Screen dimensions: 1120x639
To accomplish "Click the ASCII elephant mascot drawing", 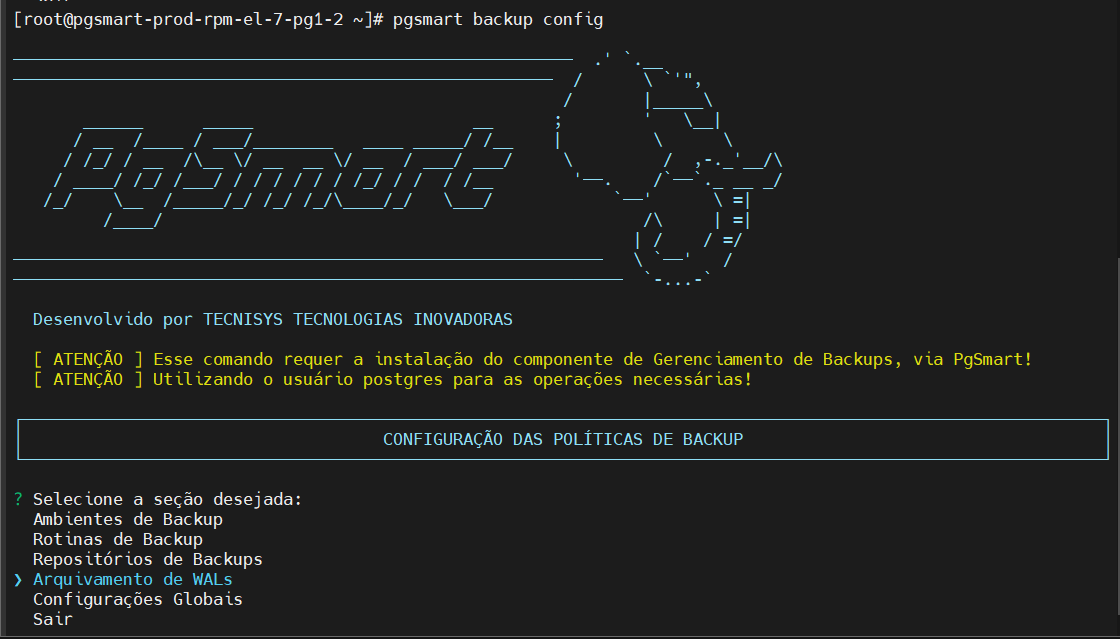I will click(x=670, y=168).
